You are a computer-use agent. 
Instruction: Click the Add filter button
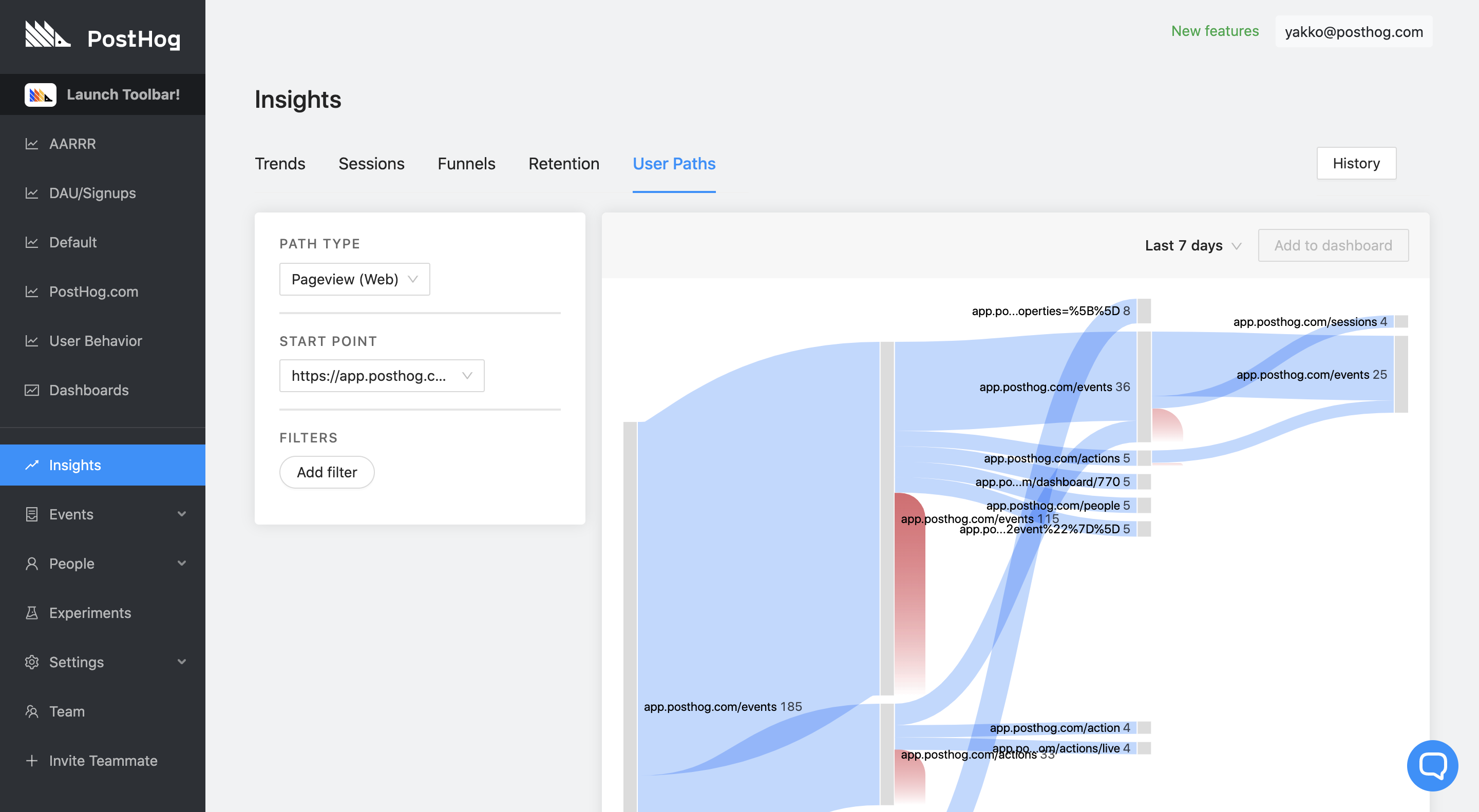pyautogui.click(x=327, y=472)
